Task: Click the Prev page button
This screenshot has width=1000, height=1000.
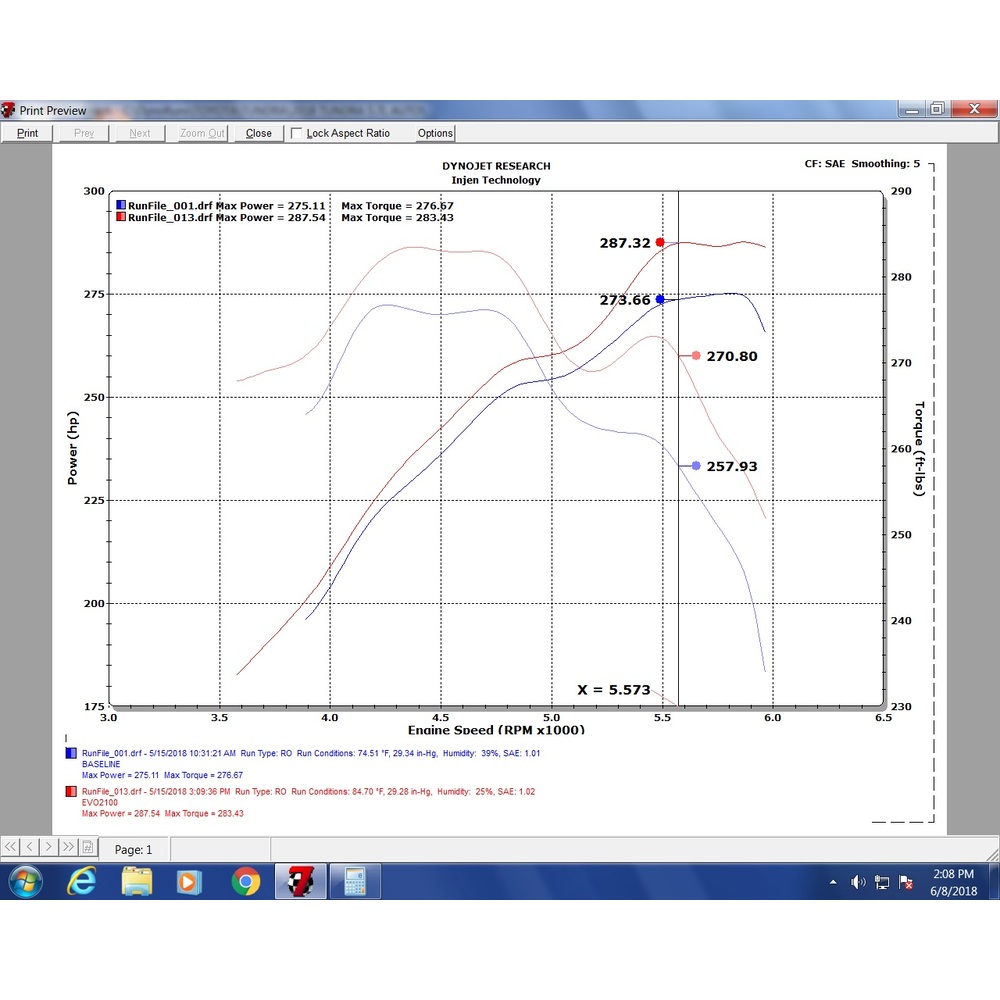Action: [x=84, y=133]
